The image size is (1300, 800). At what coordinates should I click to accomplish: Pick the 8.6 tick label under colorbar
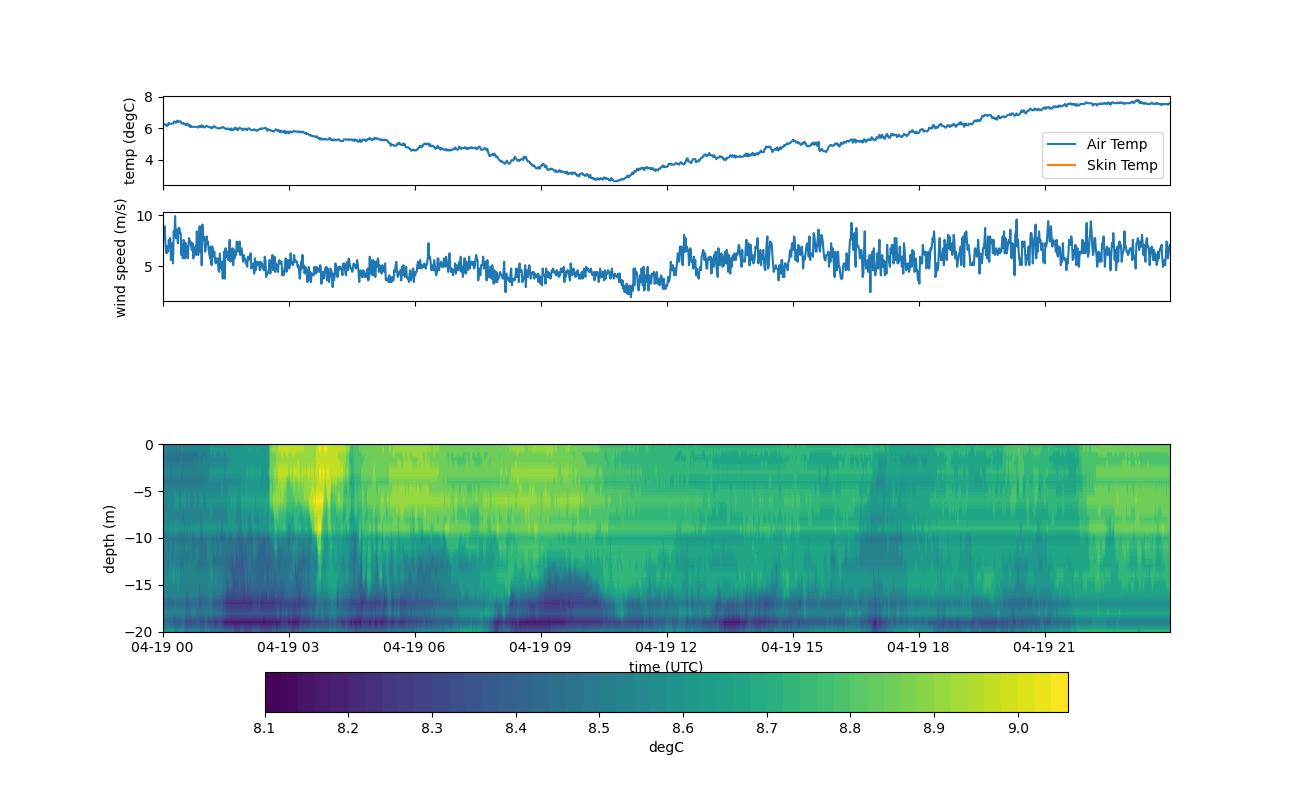[683, 728]
